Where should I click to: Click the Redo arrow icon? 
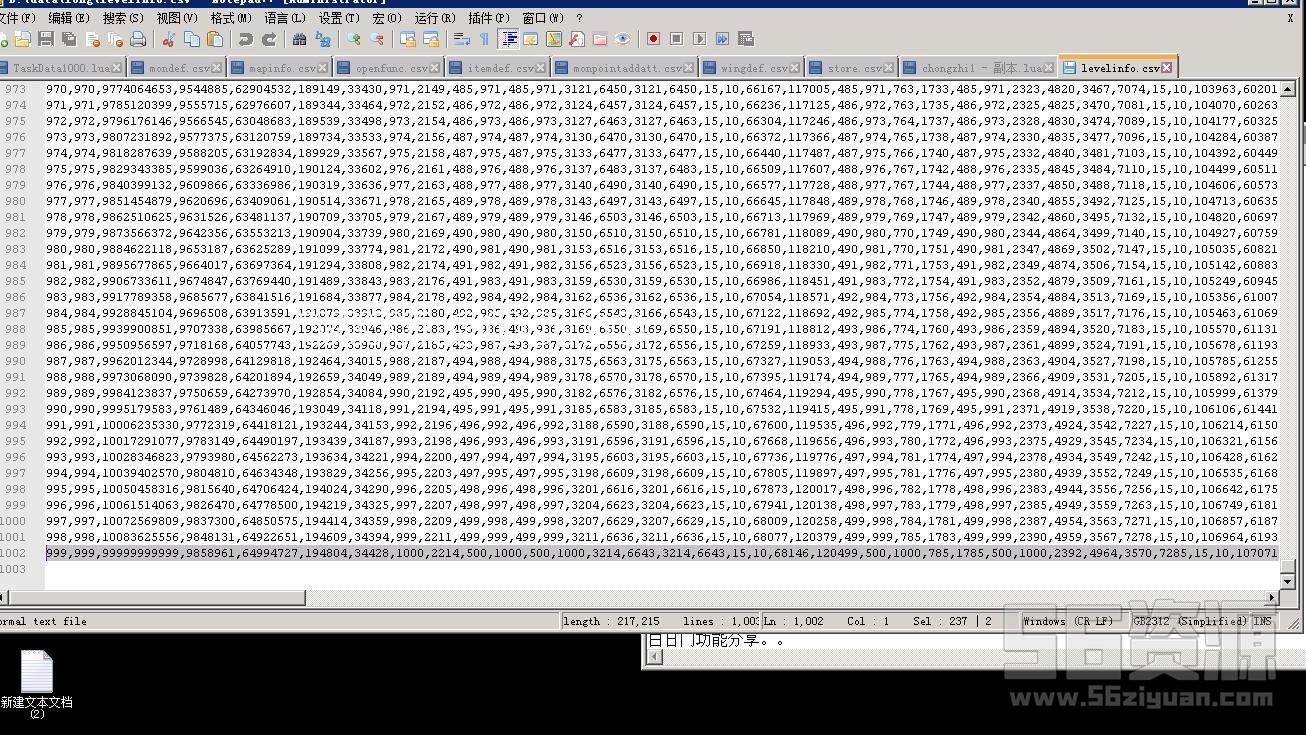[268, 39]
